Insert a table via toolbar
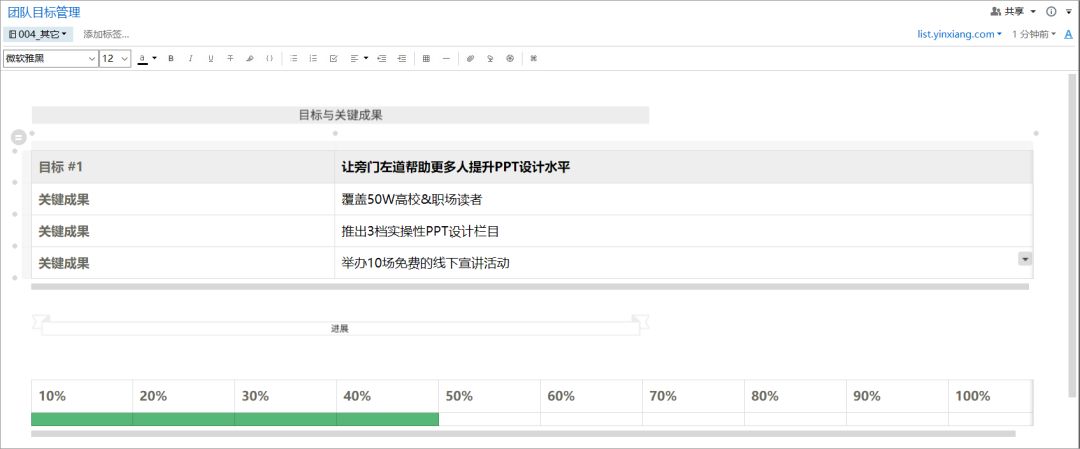This screenshot has height=449, width=1080. [426, 59]
